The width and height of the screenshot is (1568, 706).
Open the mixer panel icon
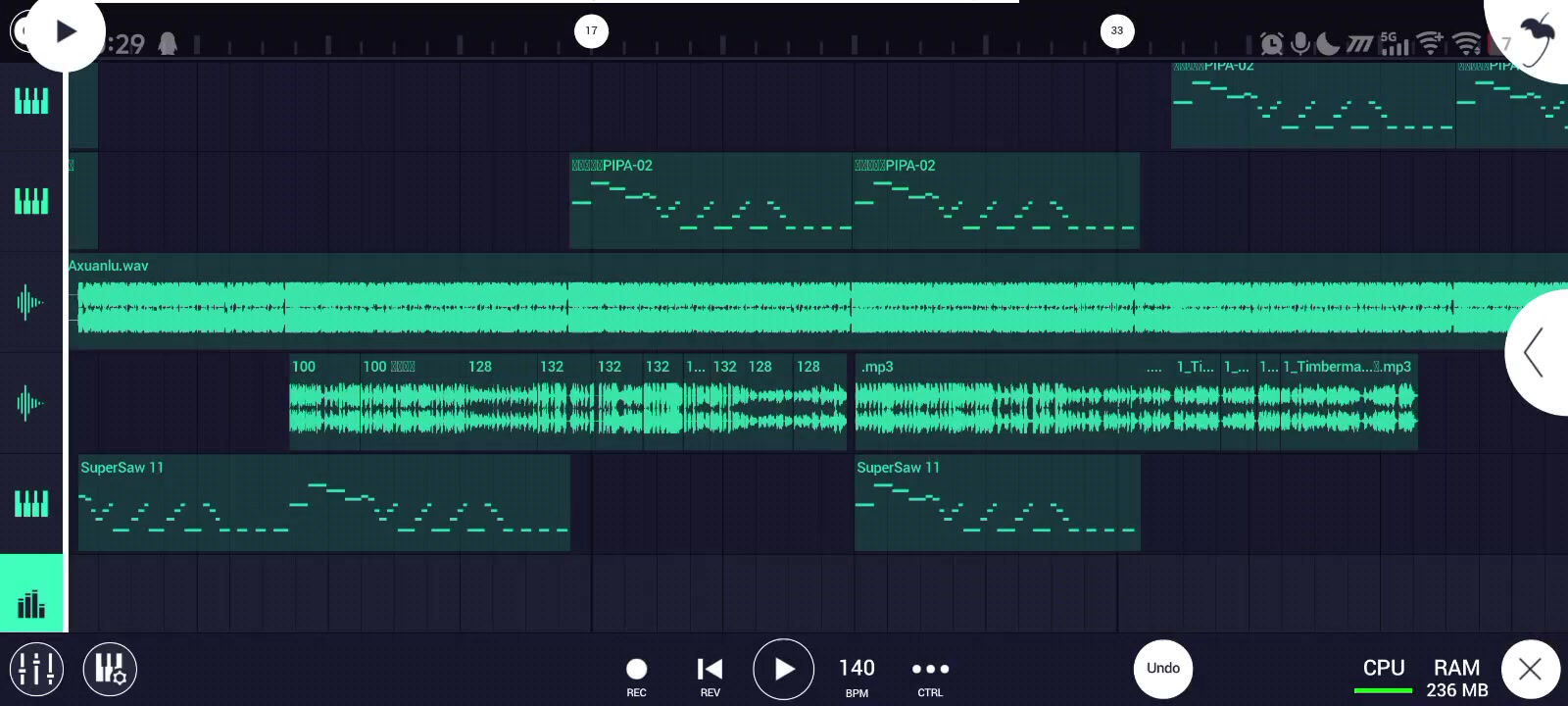[x=36, y=669]
